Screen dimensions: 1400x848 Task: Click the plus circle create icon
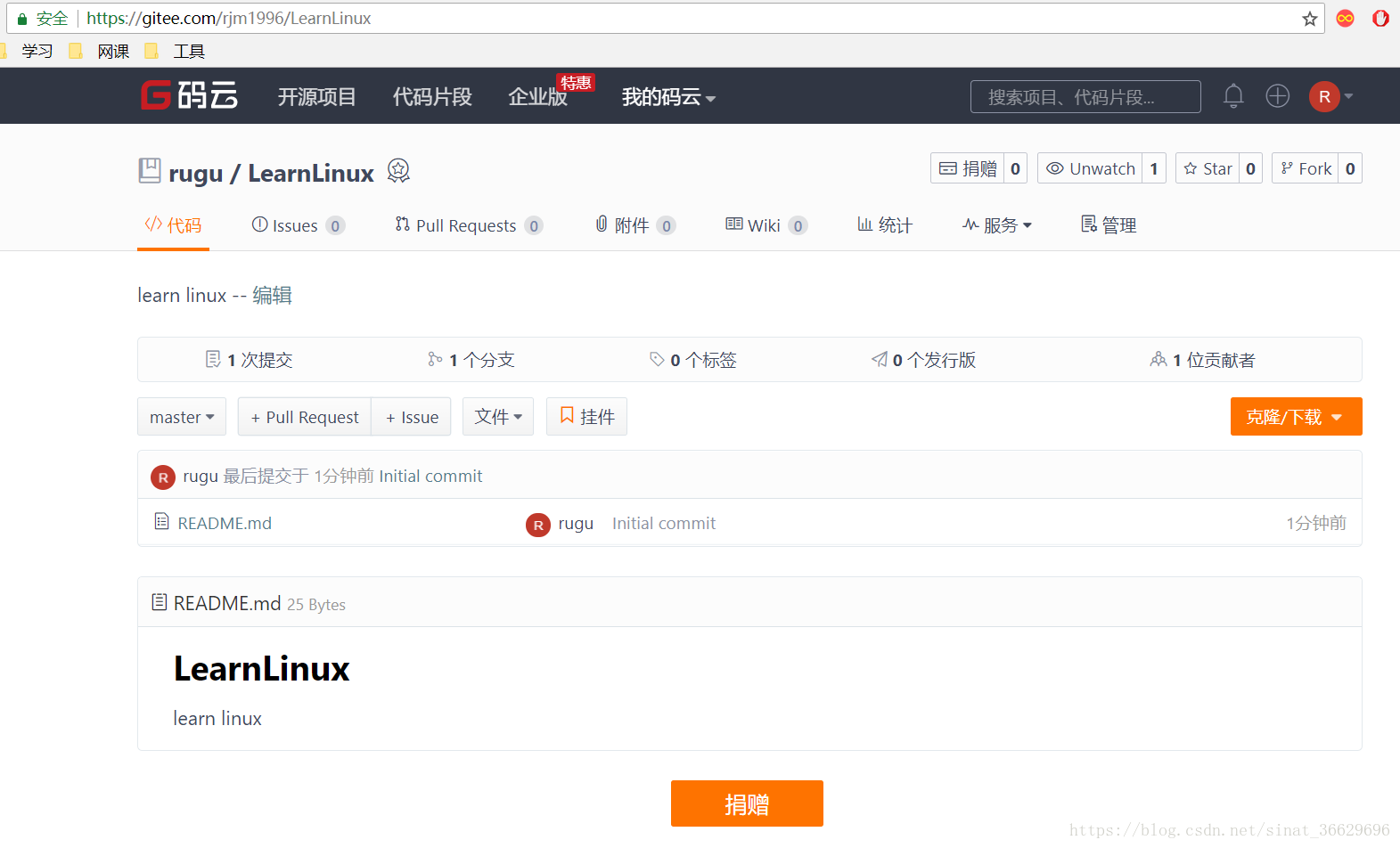click(x=1277, y=95)
